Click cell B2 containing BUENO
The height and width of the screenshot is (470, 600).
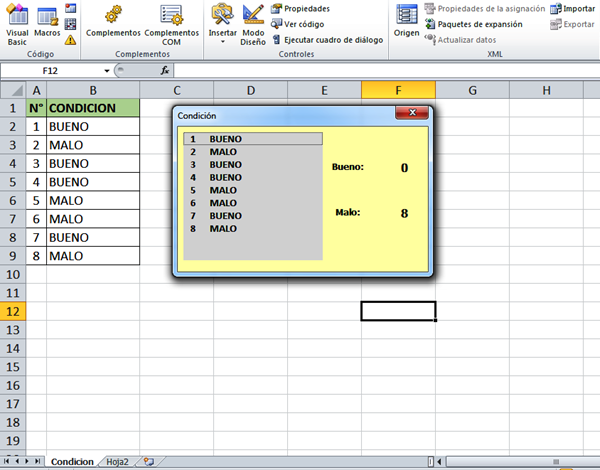coord(93,127)
